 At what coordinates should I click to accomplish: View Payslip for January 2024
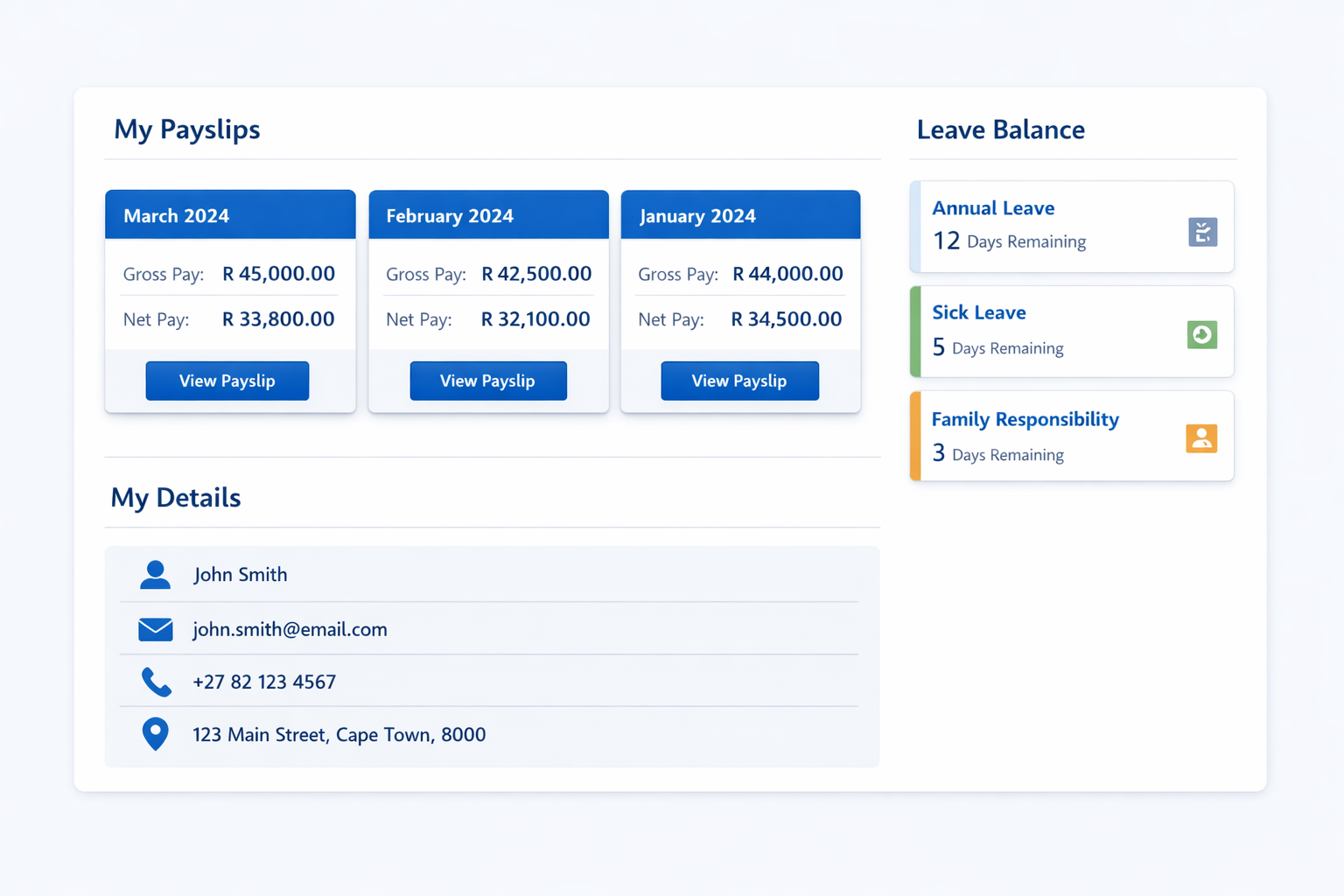click(739, 381)
